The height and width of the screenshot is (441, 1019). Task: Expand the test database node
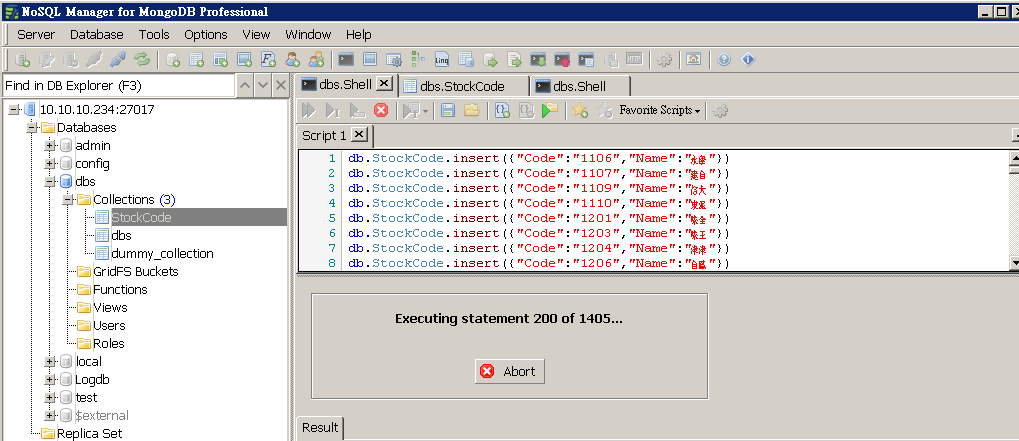click(x=49, y=397)
